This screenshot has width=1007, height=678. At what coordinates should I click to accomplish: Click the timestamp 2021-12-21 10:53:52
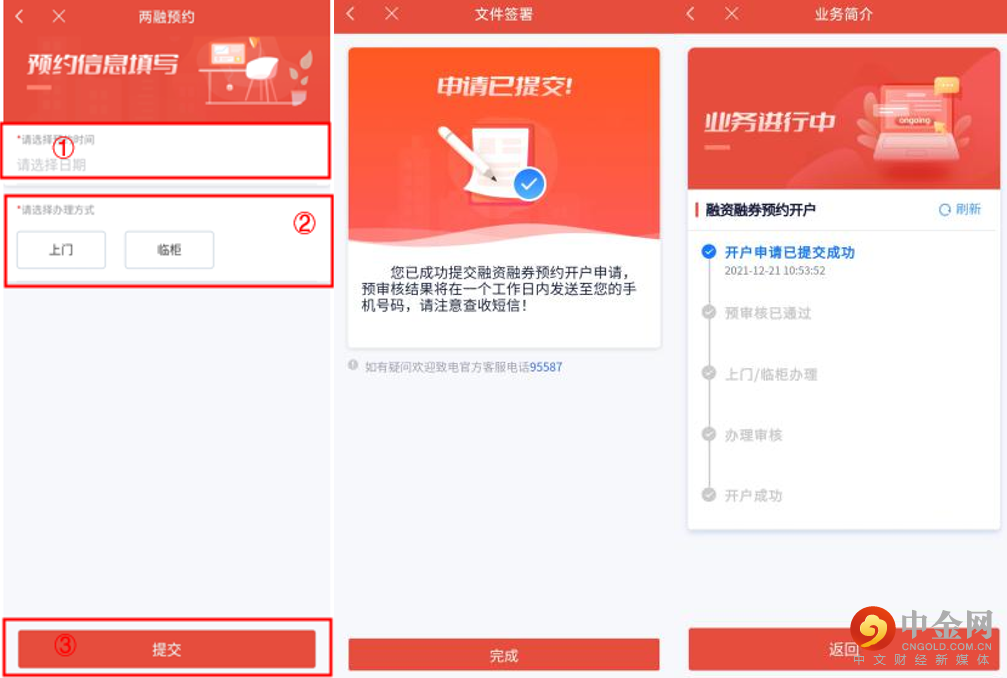click(775, 271)
